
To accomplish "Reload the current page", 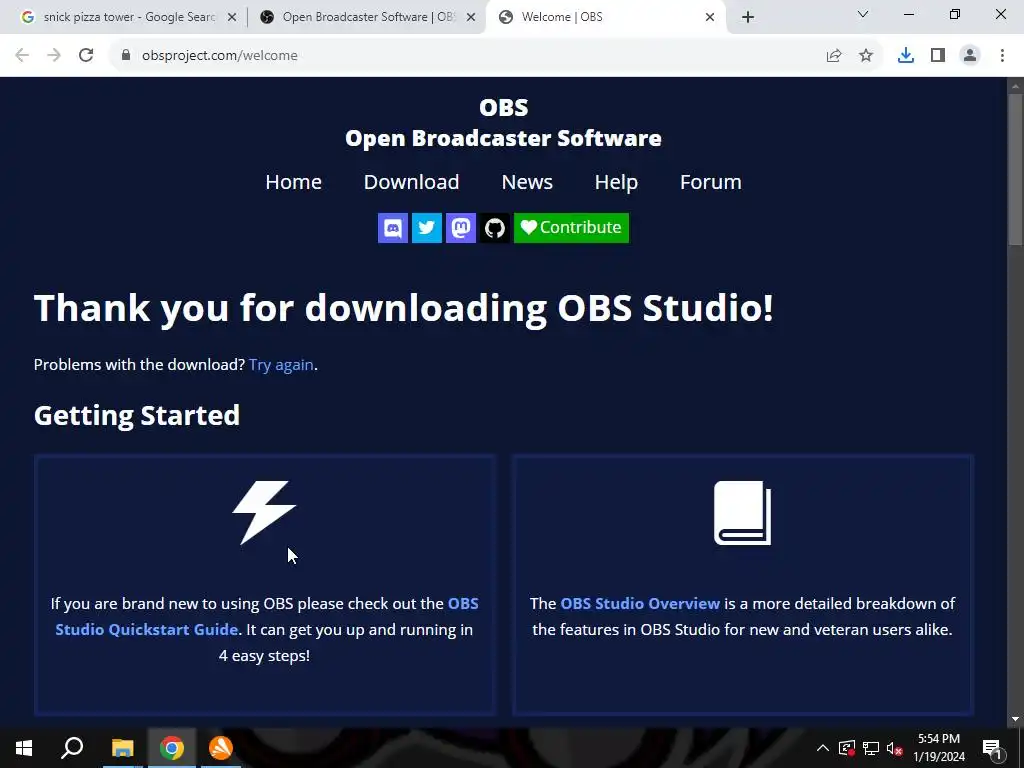I will click(x=86, y=56).
